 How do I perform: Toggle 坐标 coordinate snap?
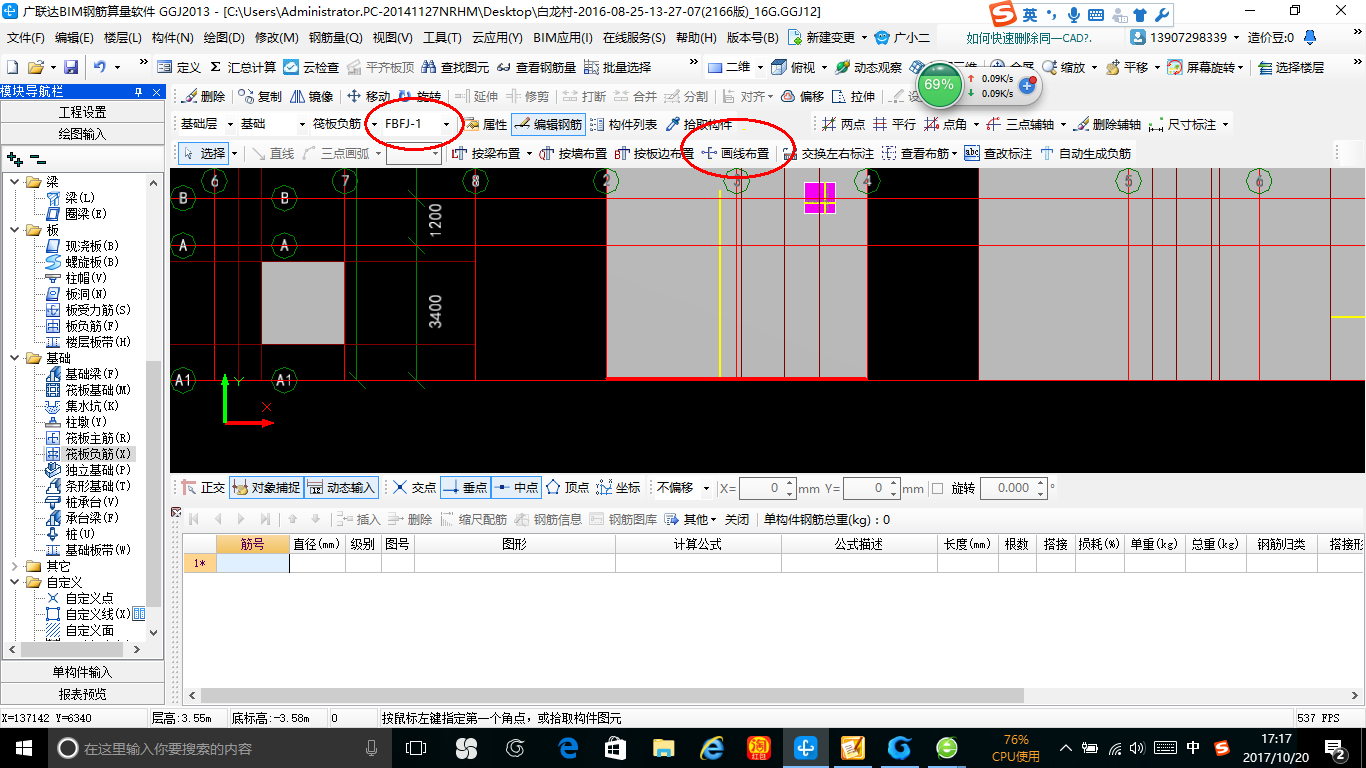[618, 488]
